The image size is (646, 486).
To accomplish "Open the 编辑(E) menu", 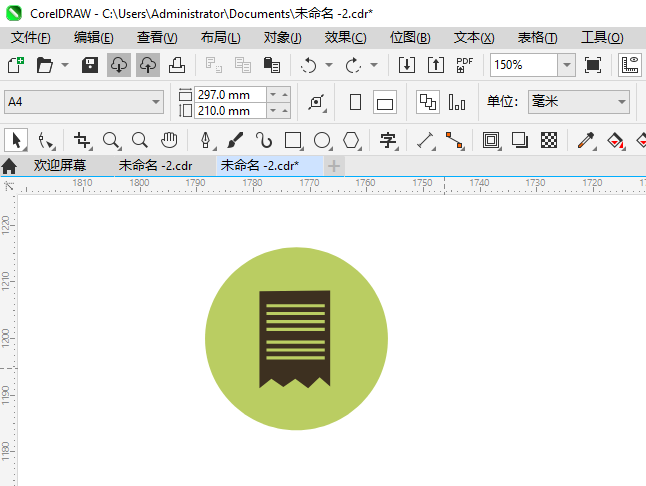I will 94,37.
